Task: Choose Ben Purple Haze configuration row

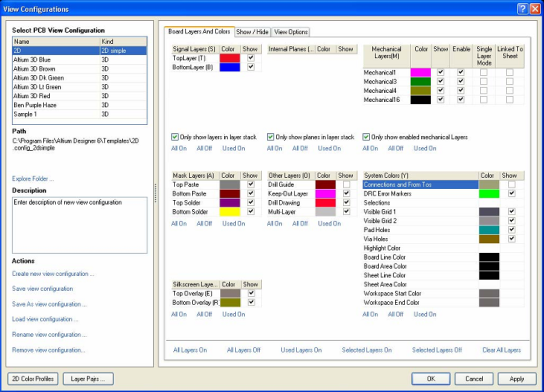Action: 80,105
